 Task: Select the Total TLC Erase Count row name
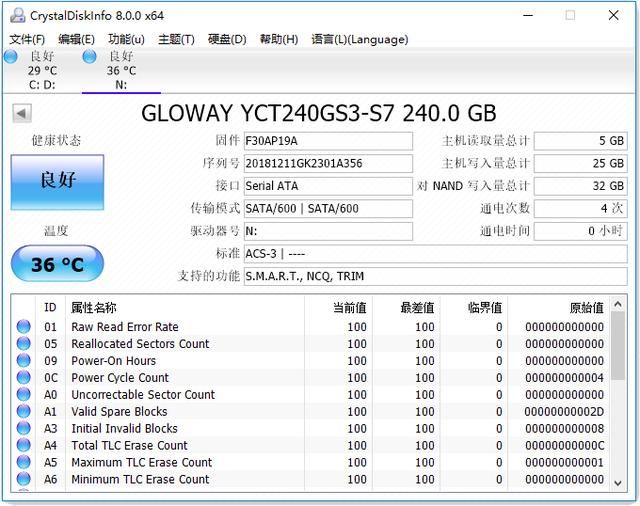pyautogui.click(x=129, y=445)
